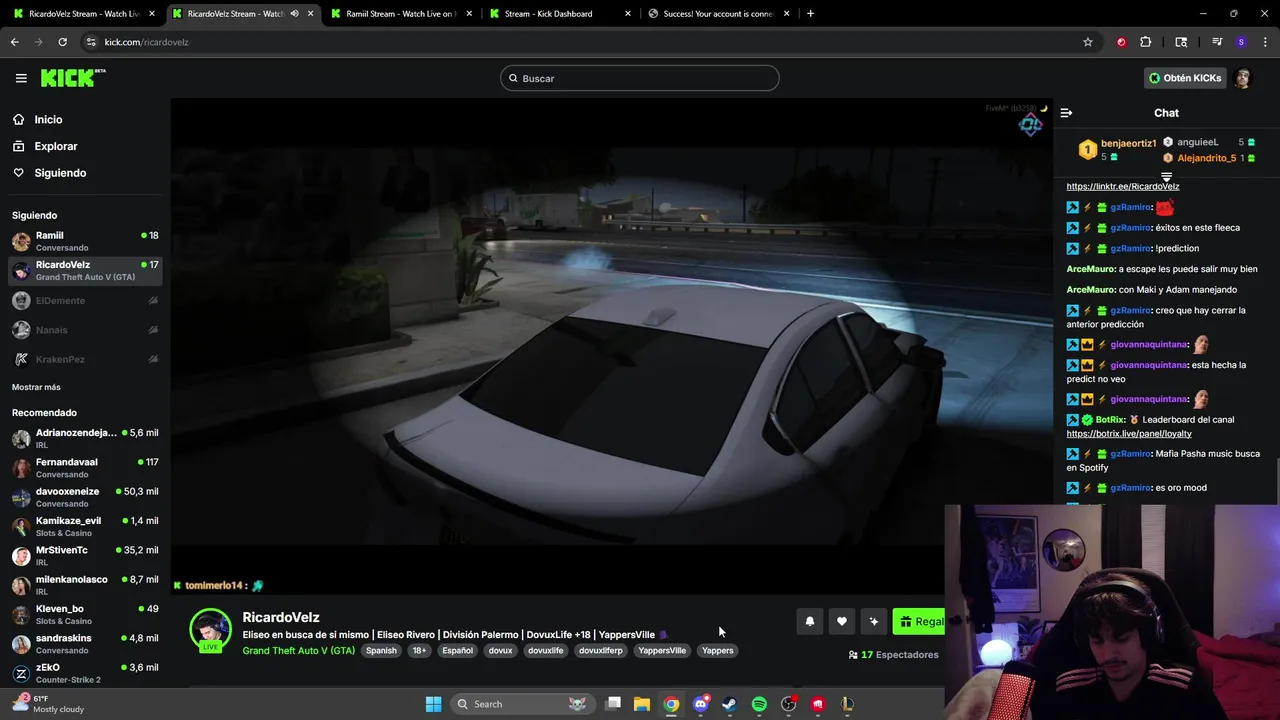Open offline channel KrakenPez
This screenshot has height=720, width=1280.
click(85, 359)
